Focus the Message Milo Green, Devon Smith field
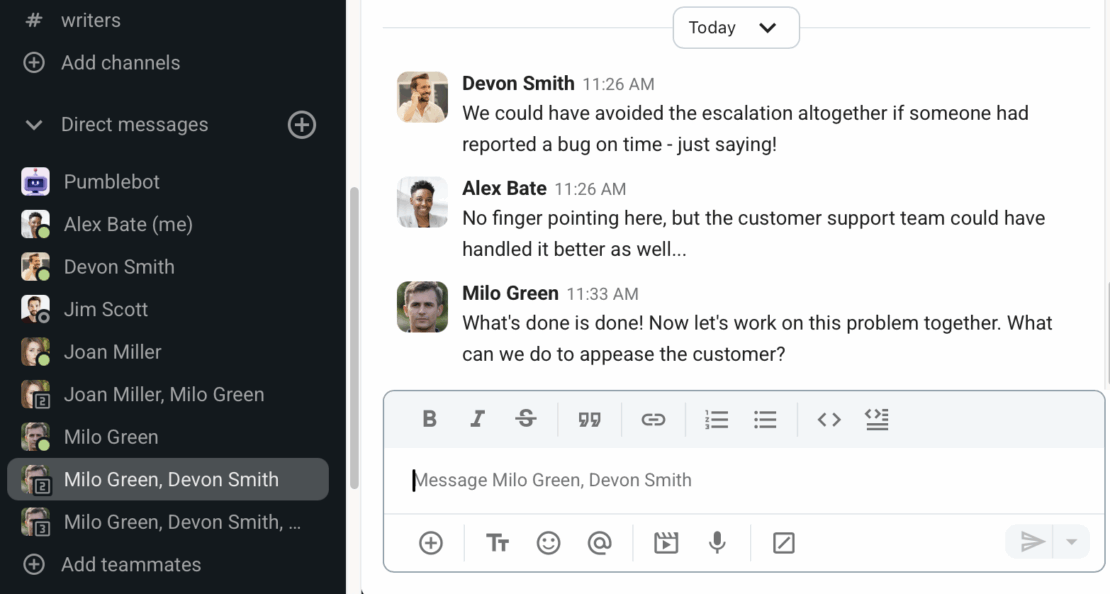The image size is (1110, 594). click(x=740, y=480)
